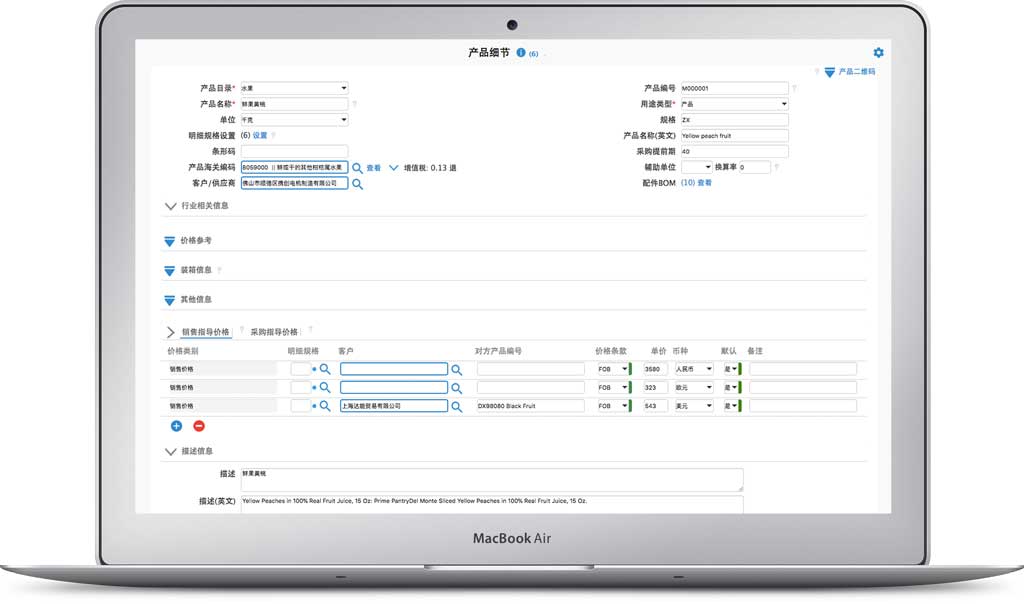Click 查看 link next to 配件BOM
1024x604 pixels.
(704, 183)
